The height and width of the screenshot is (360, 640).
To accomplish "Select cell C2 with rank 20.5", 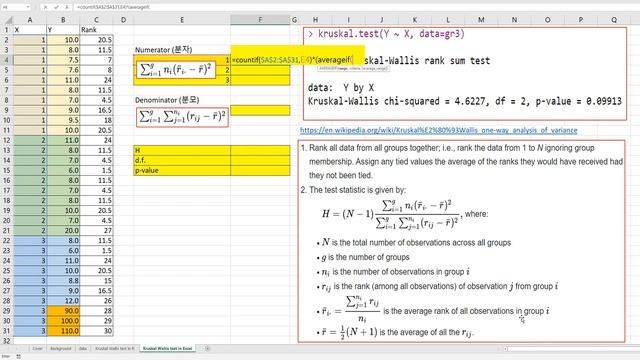I will pyautogui.click(x=96, y=40).
